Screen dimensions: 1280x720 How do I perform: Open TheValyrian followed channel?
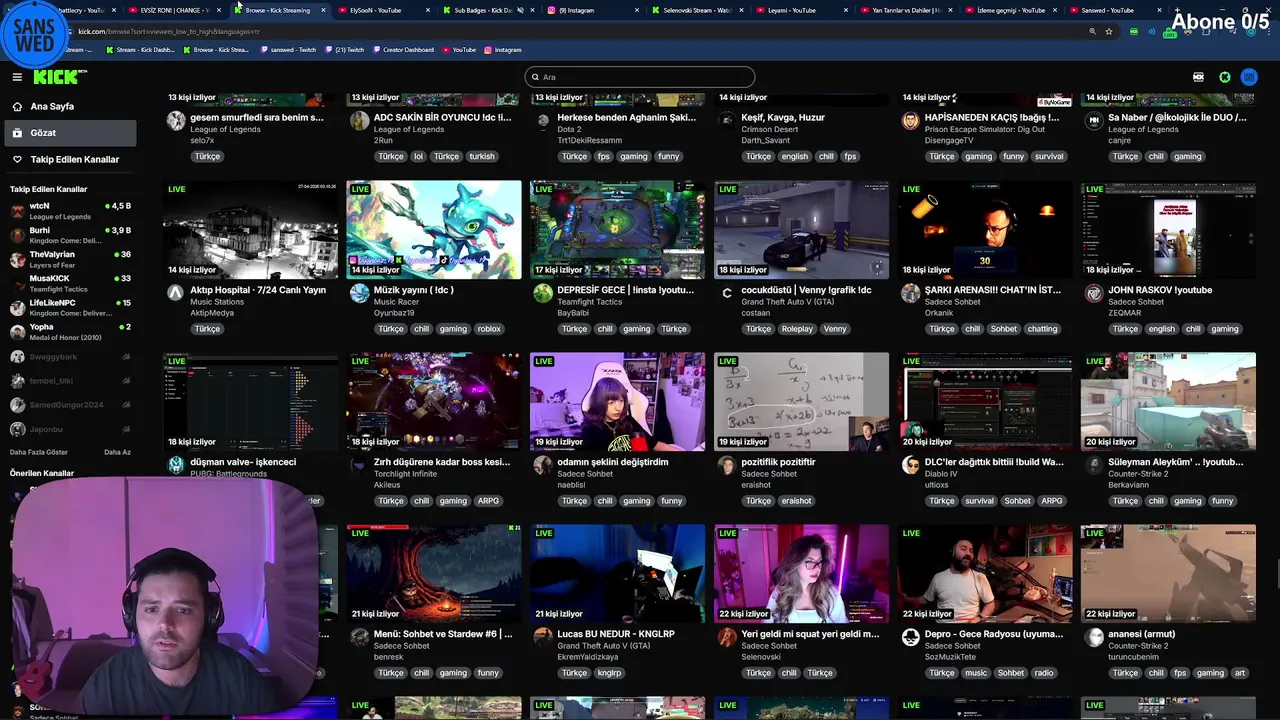click(70, 259)
